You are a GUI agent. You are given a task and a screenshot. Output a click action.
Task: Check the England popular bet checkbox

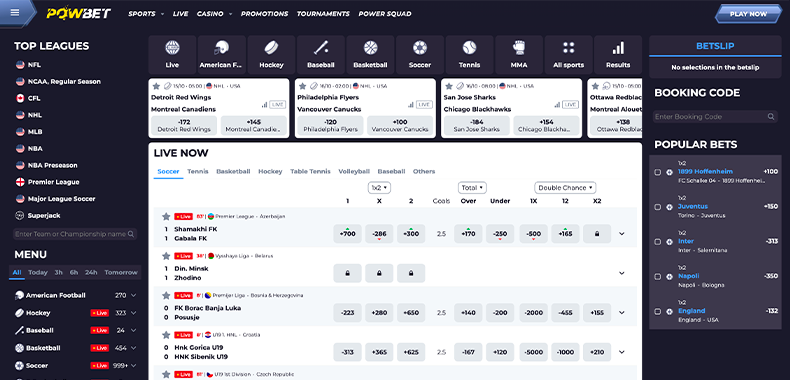pyautogui.click(x=657, y=311)
